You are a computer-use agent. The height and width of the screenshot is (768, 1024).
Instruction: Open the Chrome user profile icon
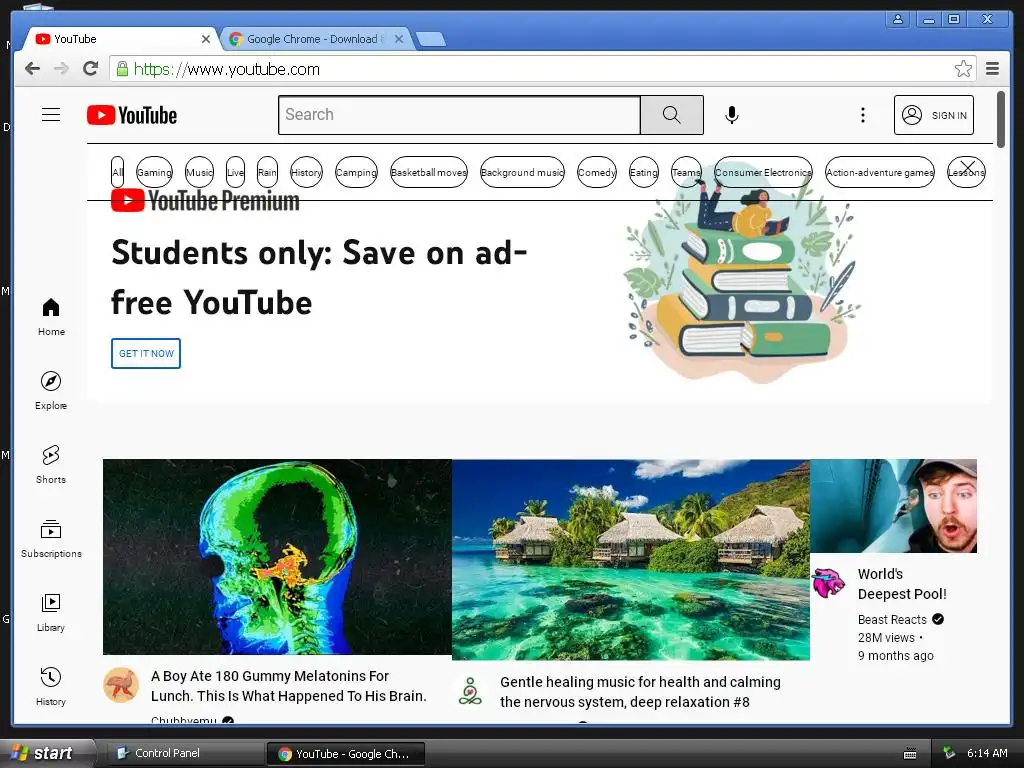point(898,19)
